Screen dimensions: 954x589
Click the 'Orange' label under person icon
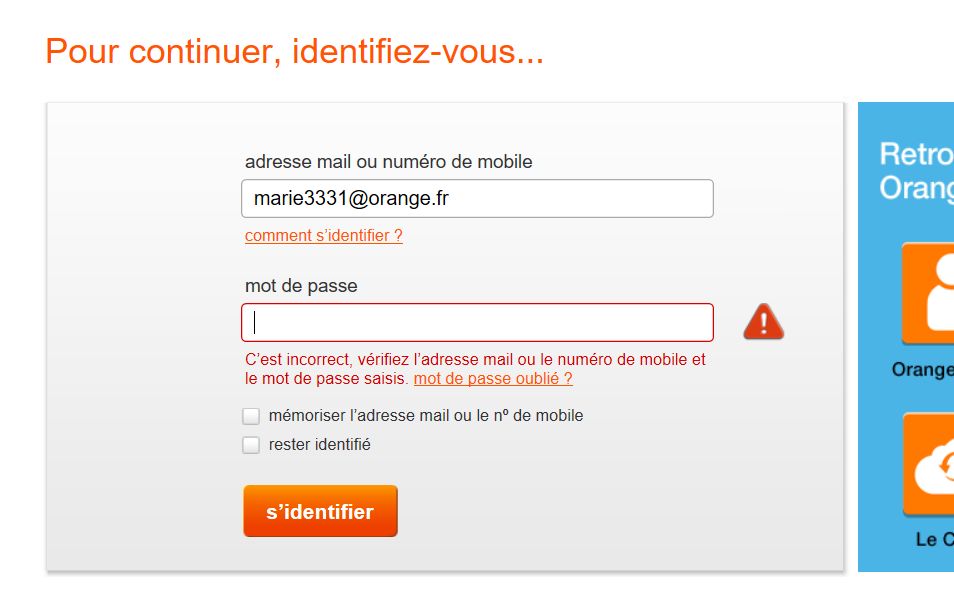coord(922,370)
